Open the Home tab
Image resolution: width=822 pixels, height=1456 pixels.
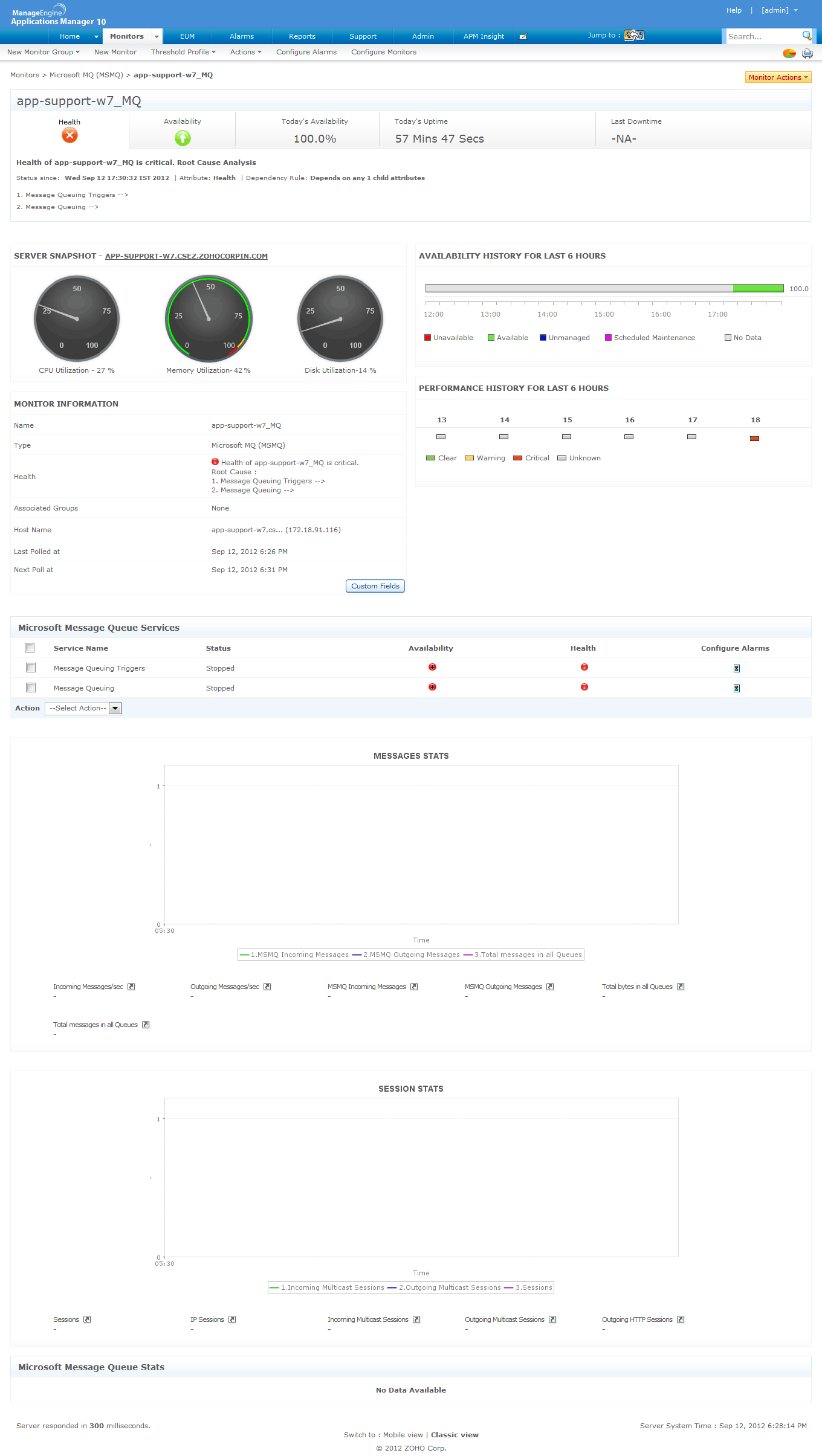pyautogui.click(x=70, y=36)
